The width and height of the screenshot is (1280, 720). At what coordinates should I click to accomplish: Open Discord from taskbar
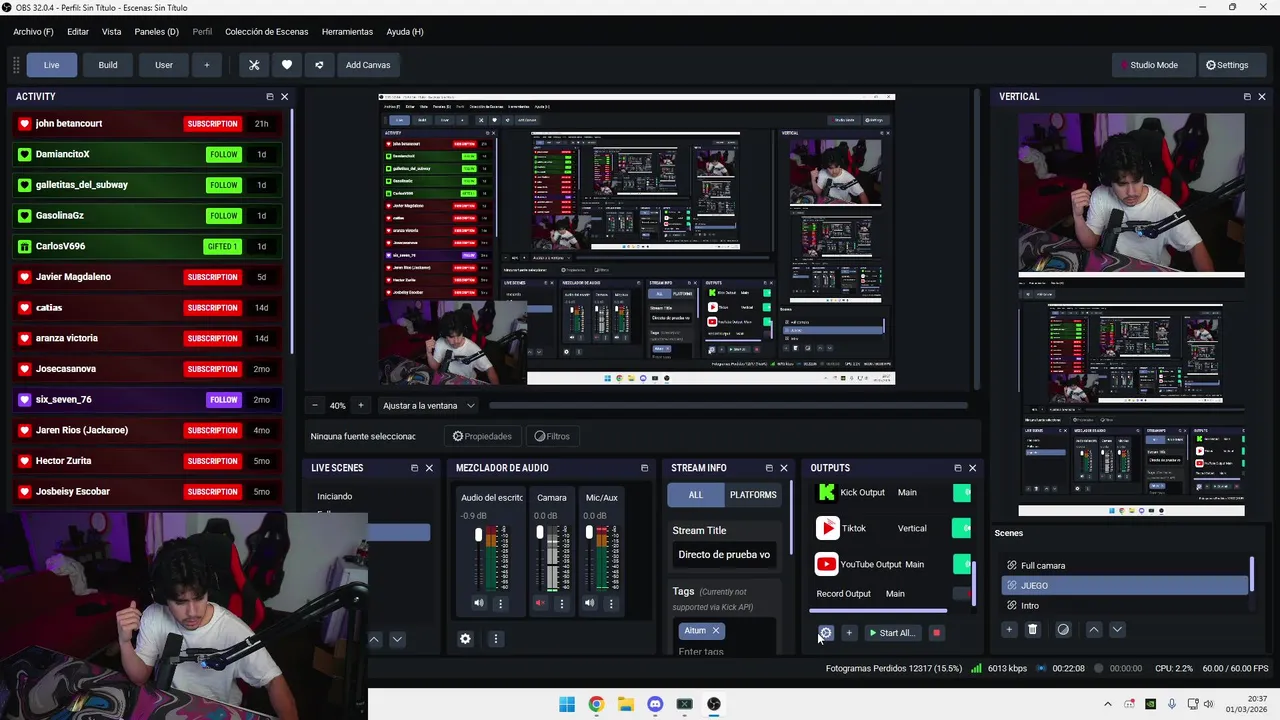(x=655, y=704)
